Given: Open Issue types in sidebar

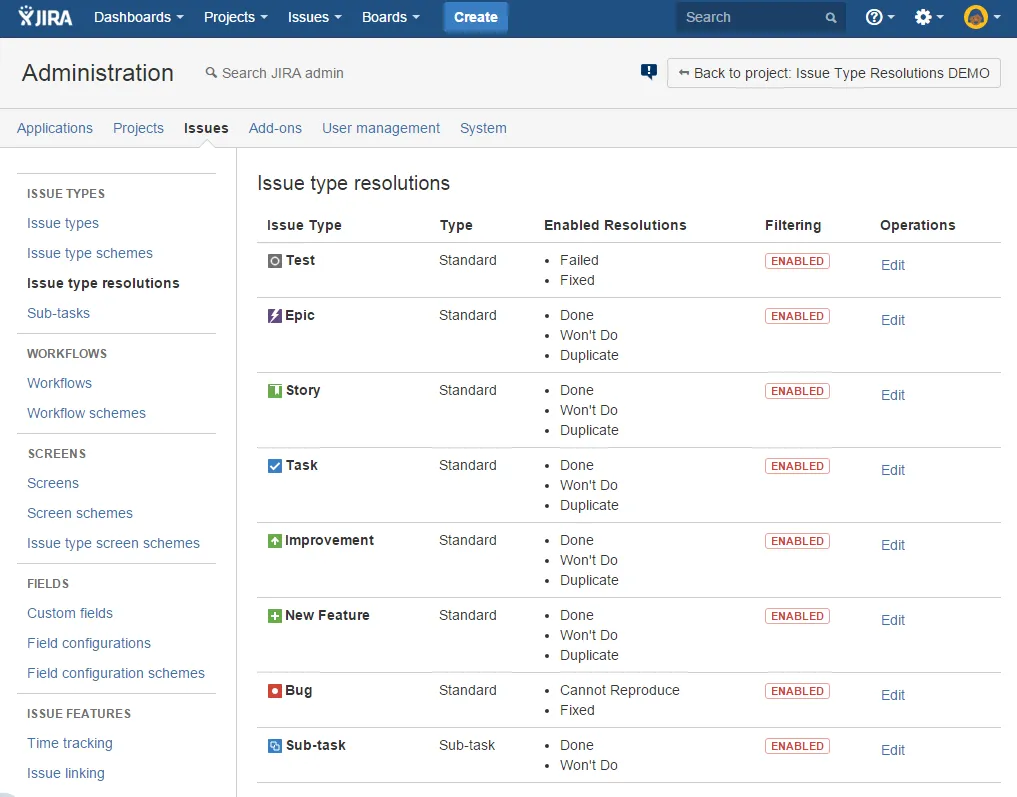Looking at the screenshot, I should tap(63, 223).
